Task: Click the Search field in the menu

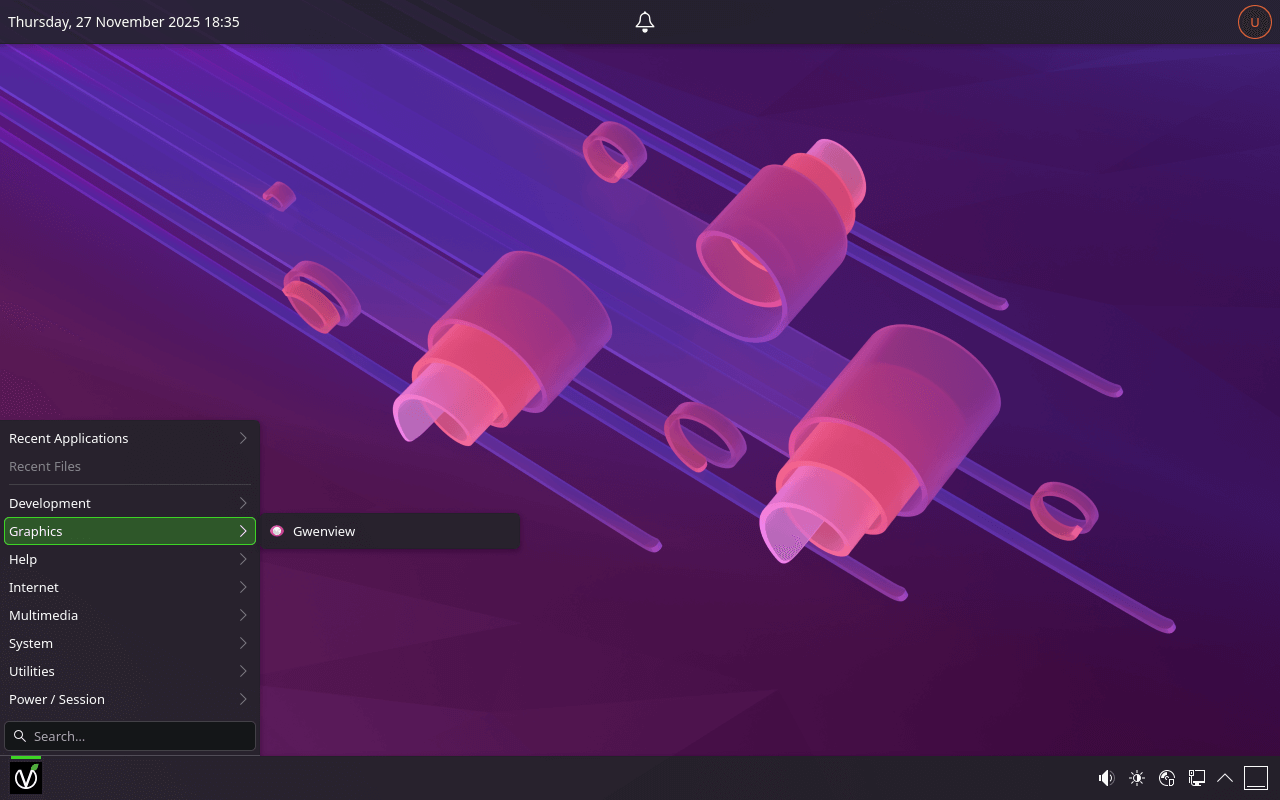Action: (x=140, y=736)
